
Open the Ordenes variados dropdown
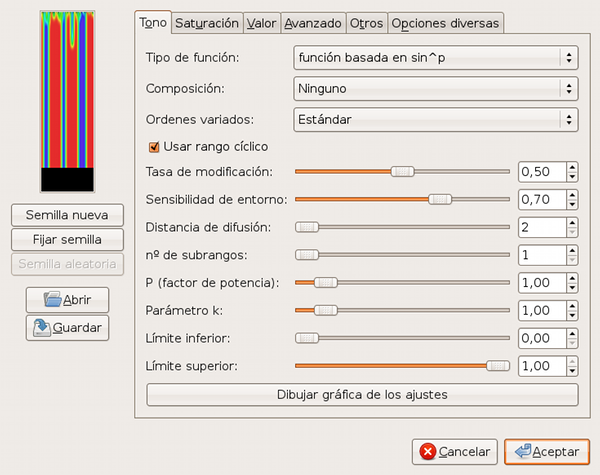(x=436, y=120)
